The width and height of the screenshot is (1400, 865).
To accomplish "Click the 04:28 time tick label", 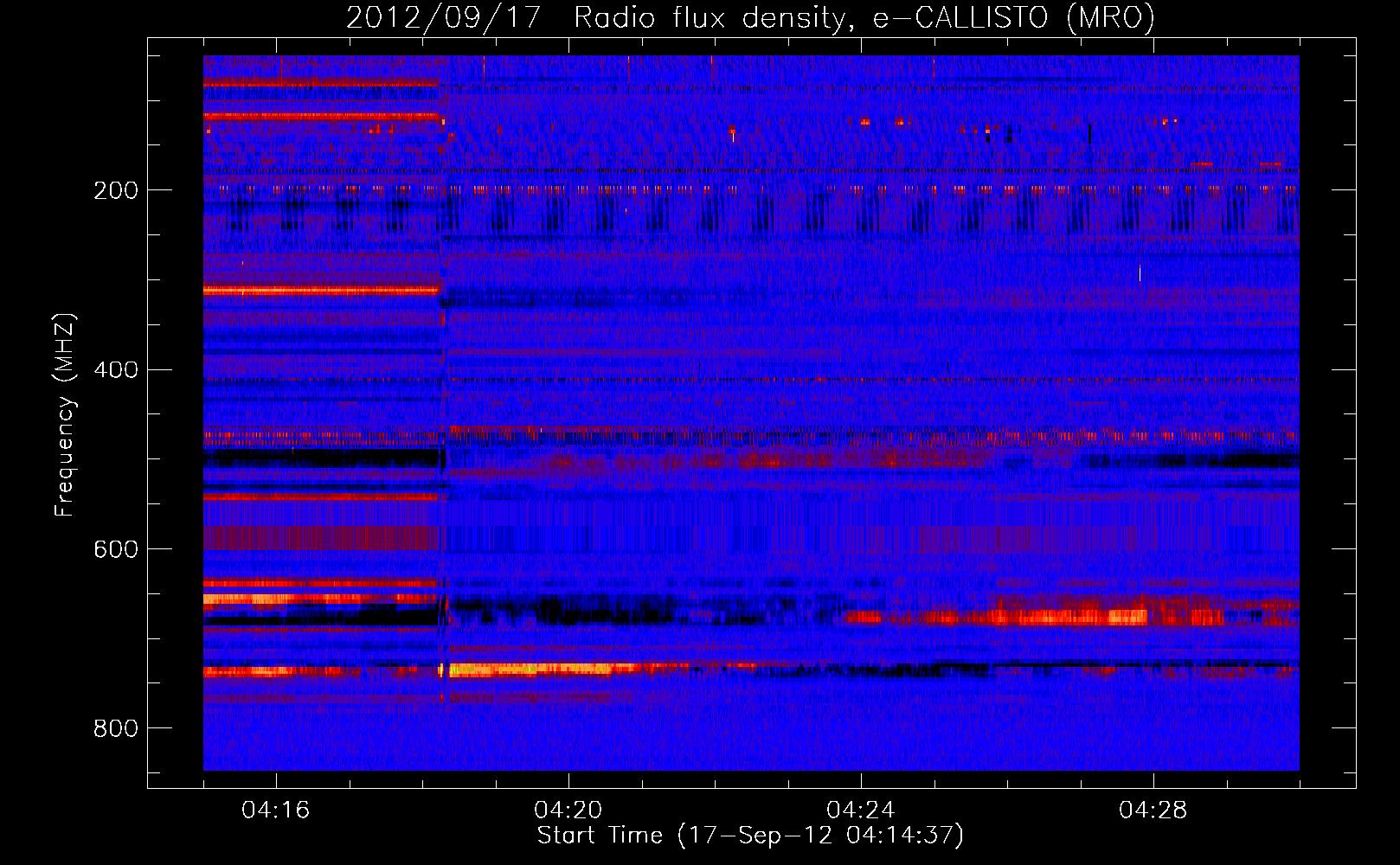I will [1153, 811].
